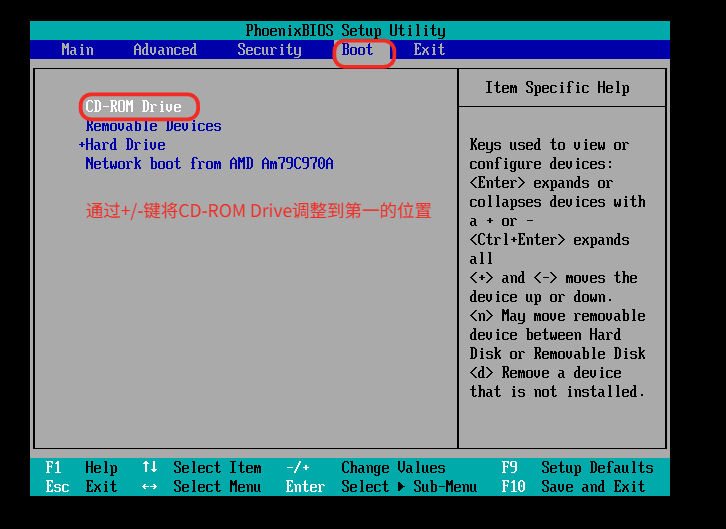Click the F9 key legend label

(509, 467)
